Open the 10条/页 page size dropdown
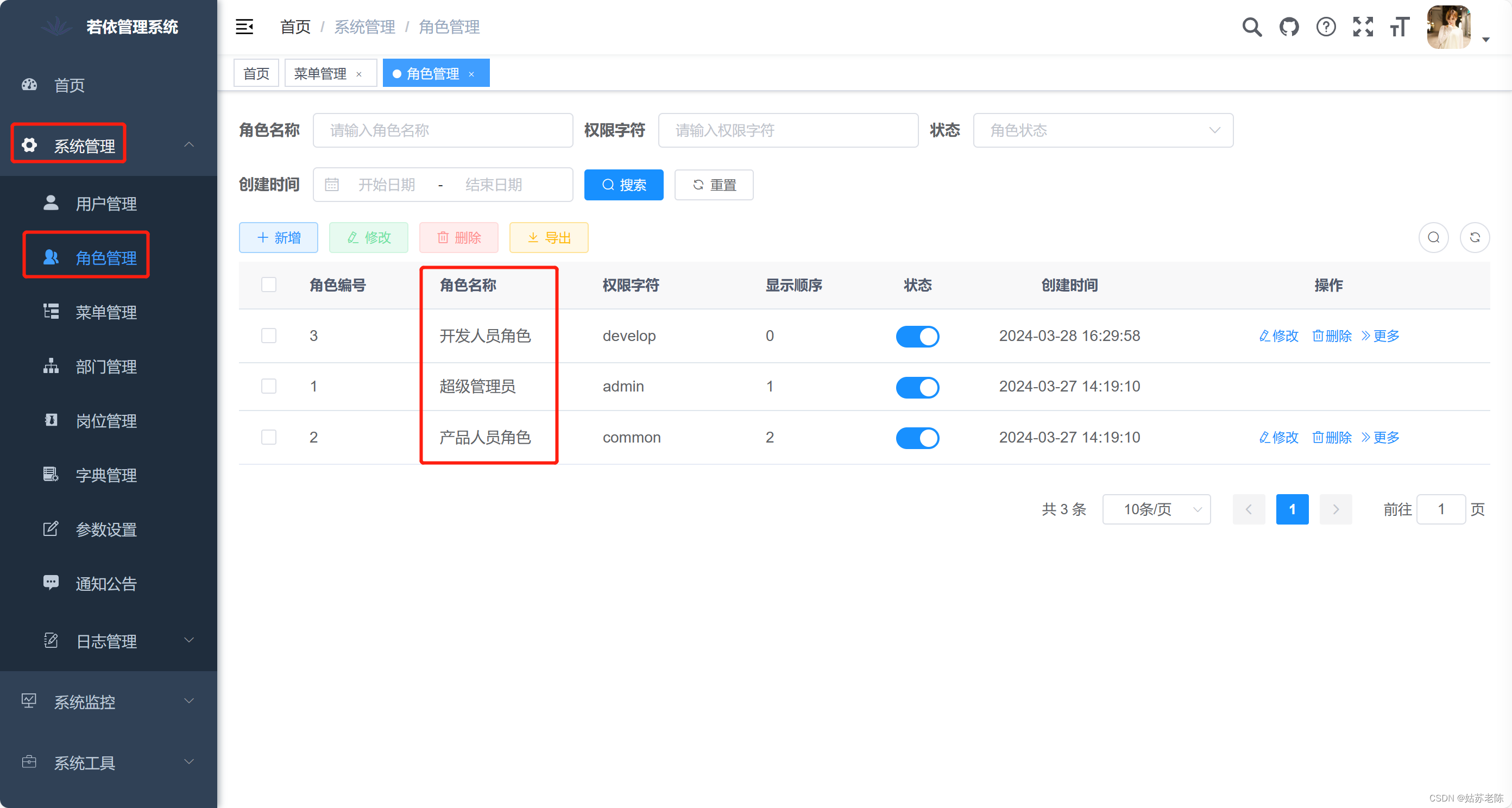 coord(1156,509)
